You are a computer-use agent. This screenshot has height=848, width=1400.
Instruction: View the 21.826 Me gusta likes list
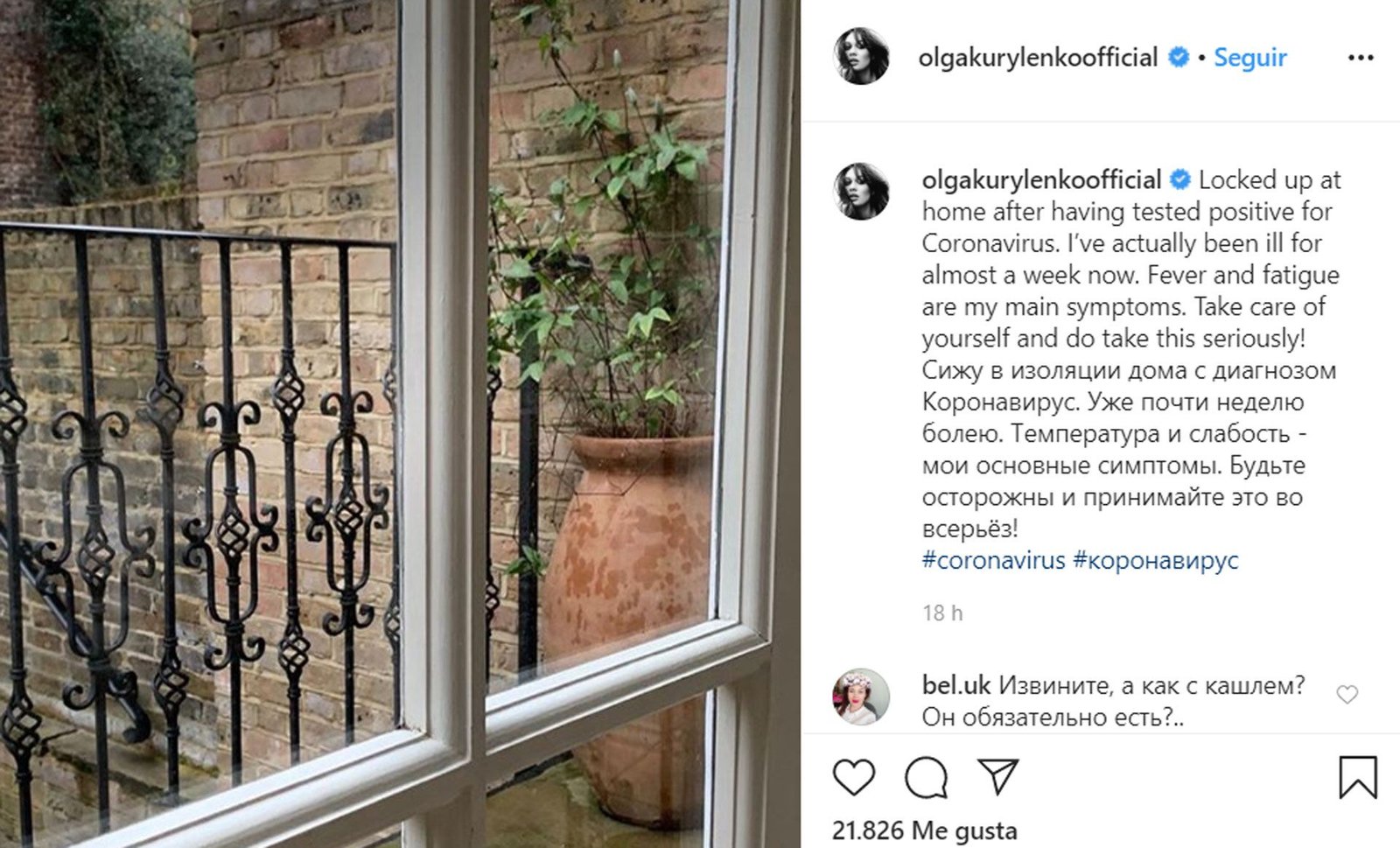click(925, 830)
